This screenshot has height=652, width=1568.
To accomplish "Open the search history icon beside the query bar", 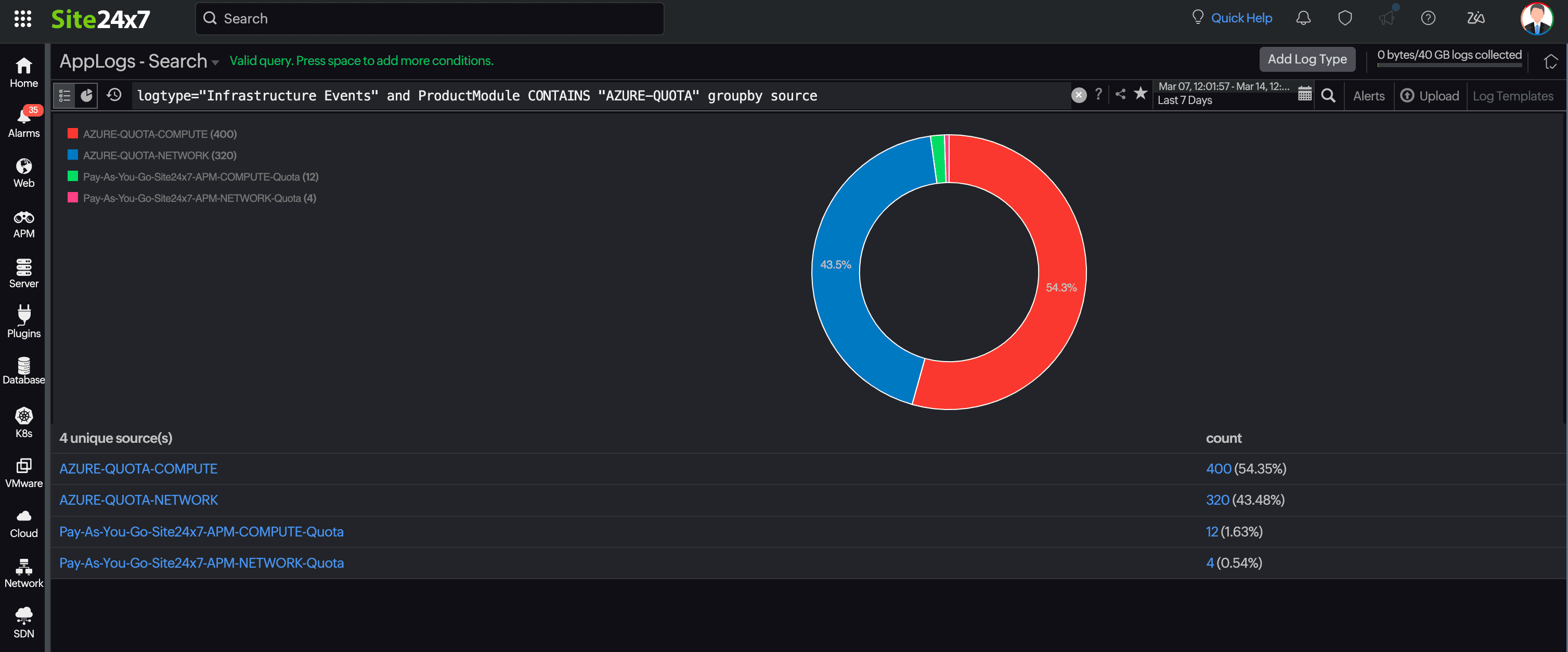I will [114, 95].
